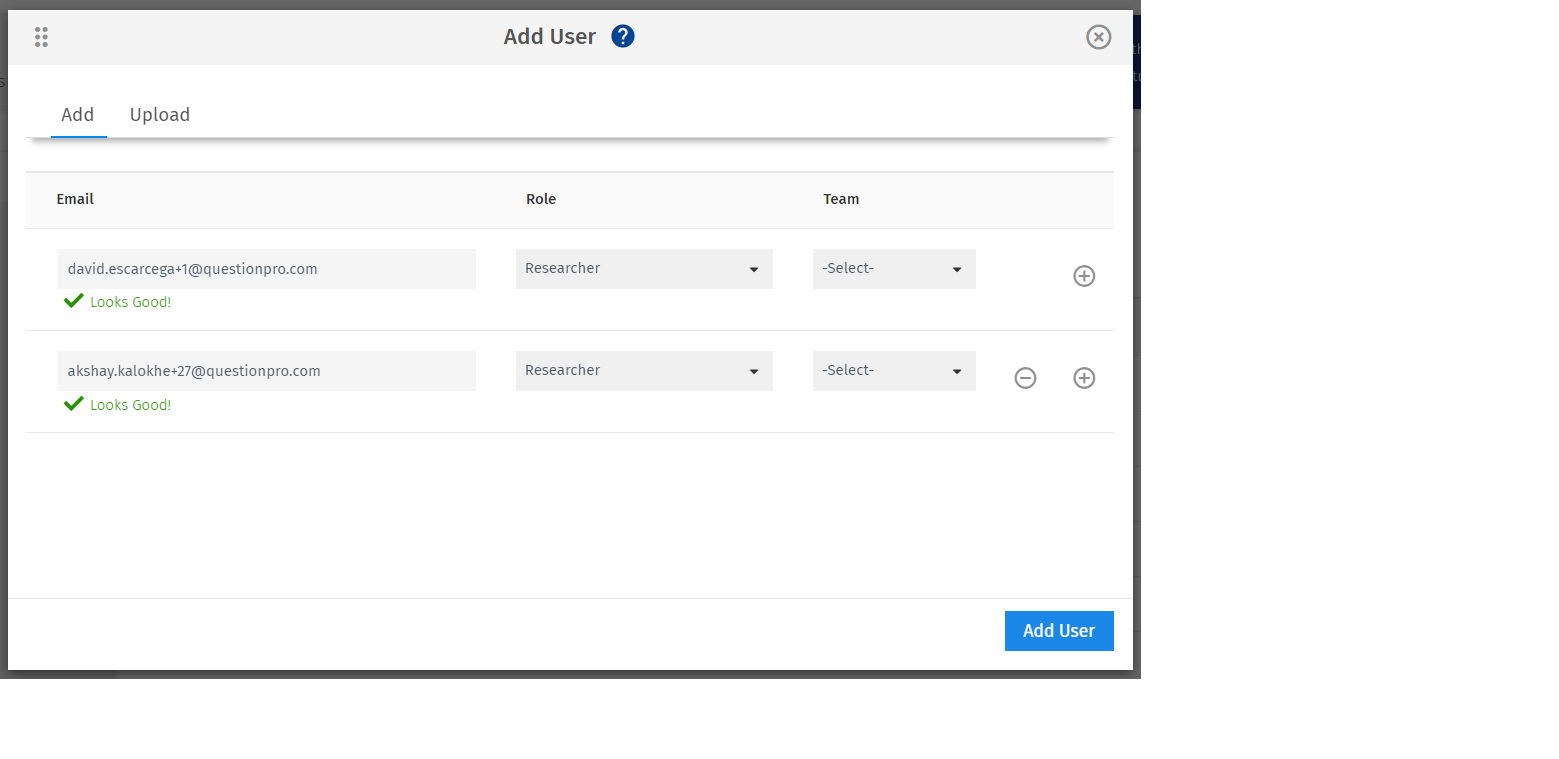Click the david.escarcega+1 email input field
This screenshot has width=1559, height=759.
pos(266,269)
